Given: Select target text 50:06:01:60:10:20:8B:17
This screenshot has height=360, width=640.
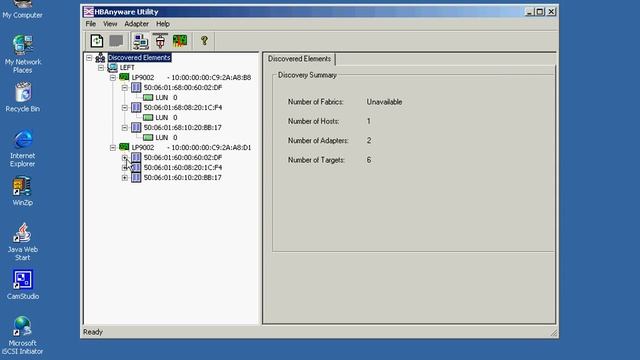Looking at the screenshot, I should point(182,178).
